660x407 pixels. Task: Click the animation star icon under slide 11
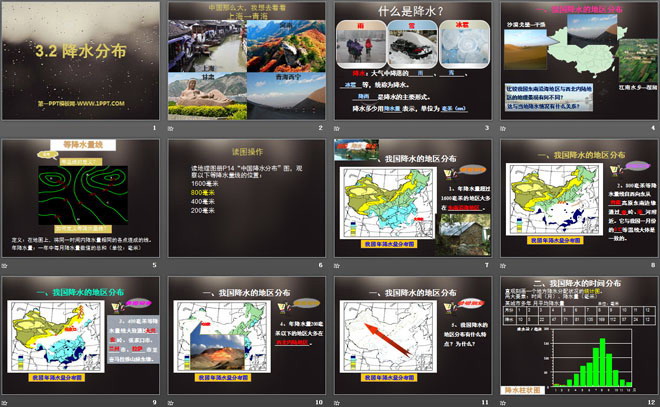point(337,403)
